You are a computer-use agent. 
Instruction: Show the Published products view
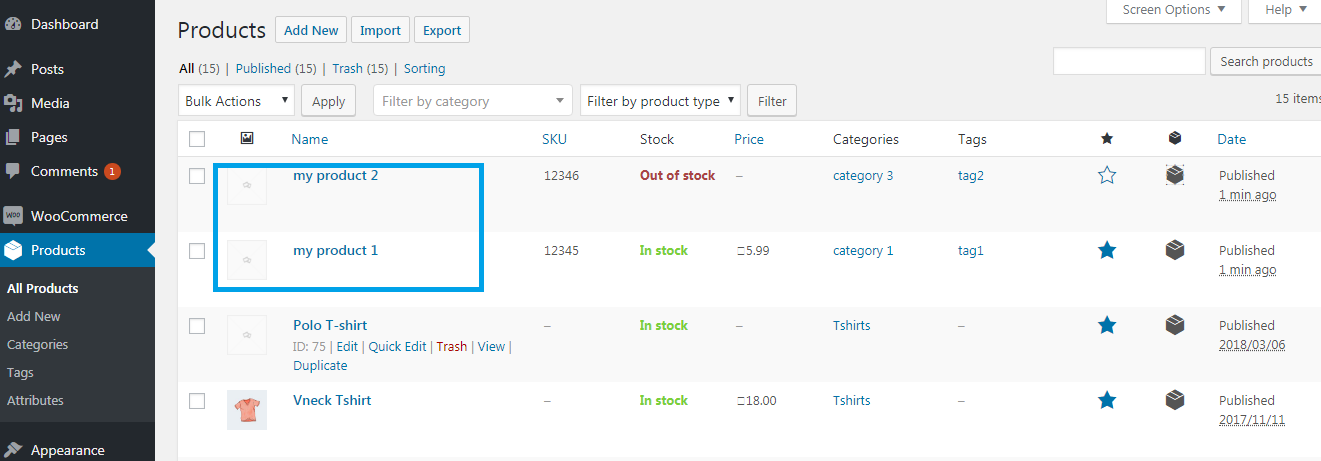263,69
